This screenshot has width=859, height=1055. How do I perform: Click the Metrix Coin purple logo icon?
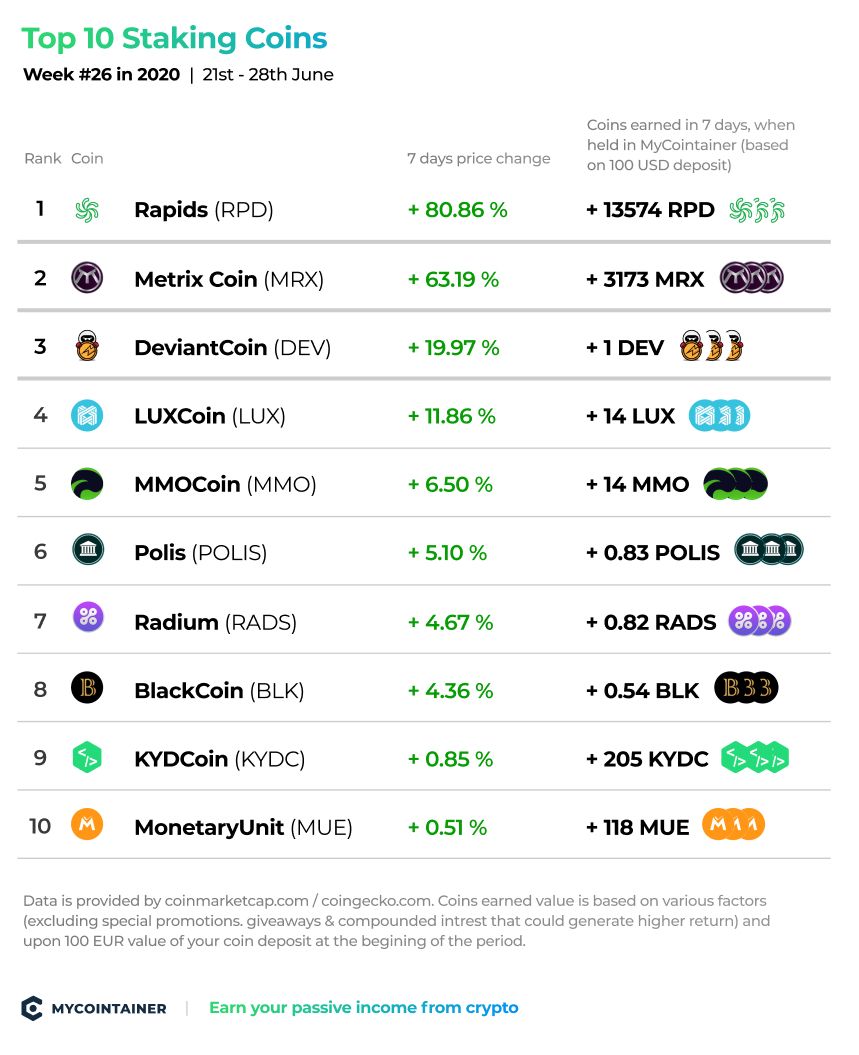pyautogui.click(x=87, y=277)
